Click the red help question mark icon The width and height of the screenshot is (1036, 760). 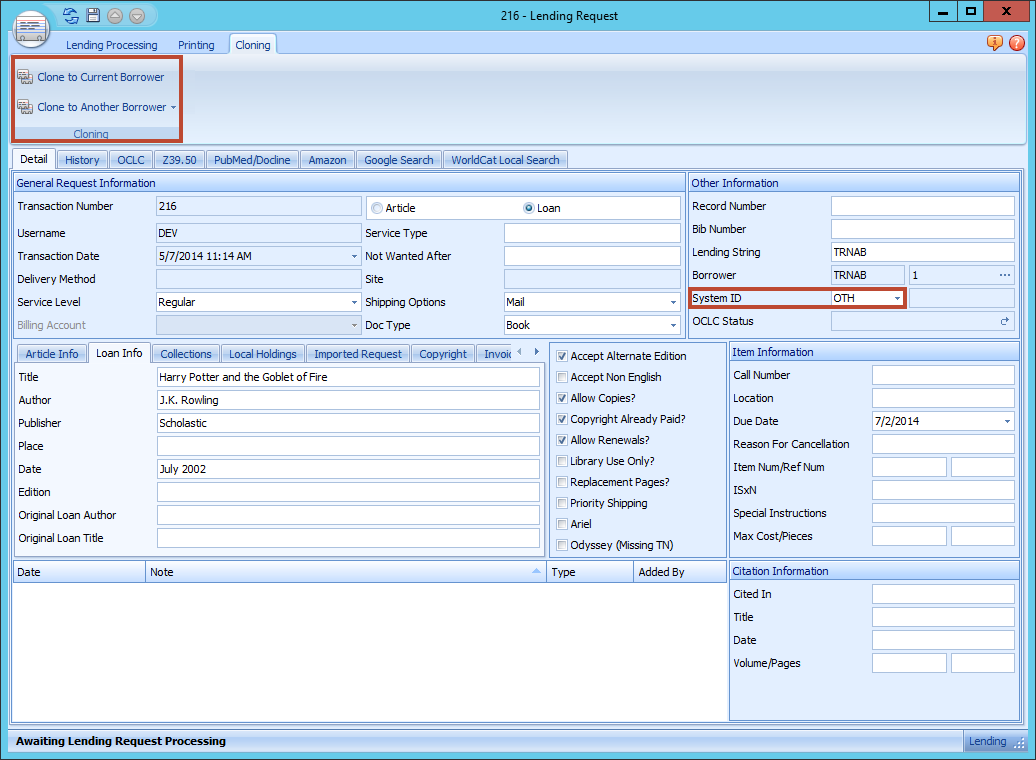[x=1016, y=44]
